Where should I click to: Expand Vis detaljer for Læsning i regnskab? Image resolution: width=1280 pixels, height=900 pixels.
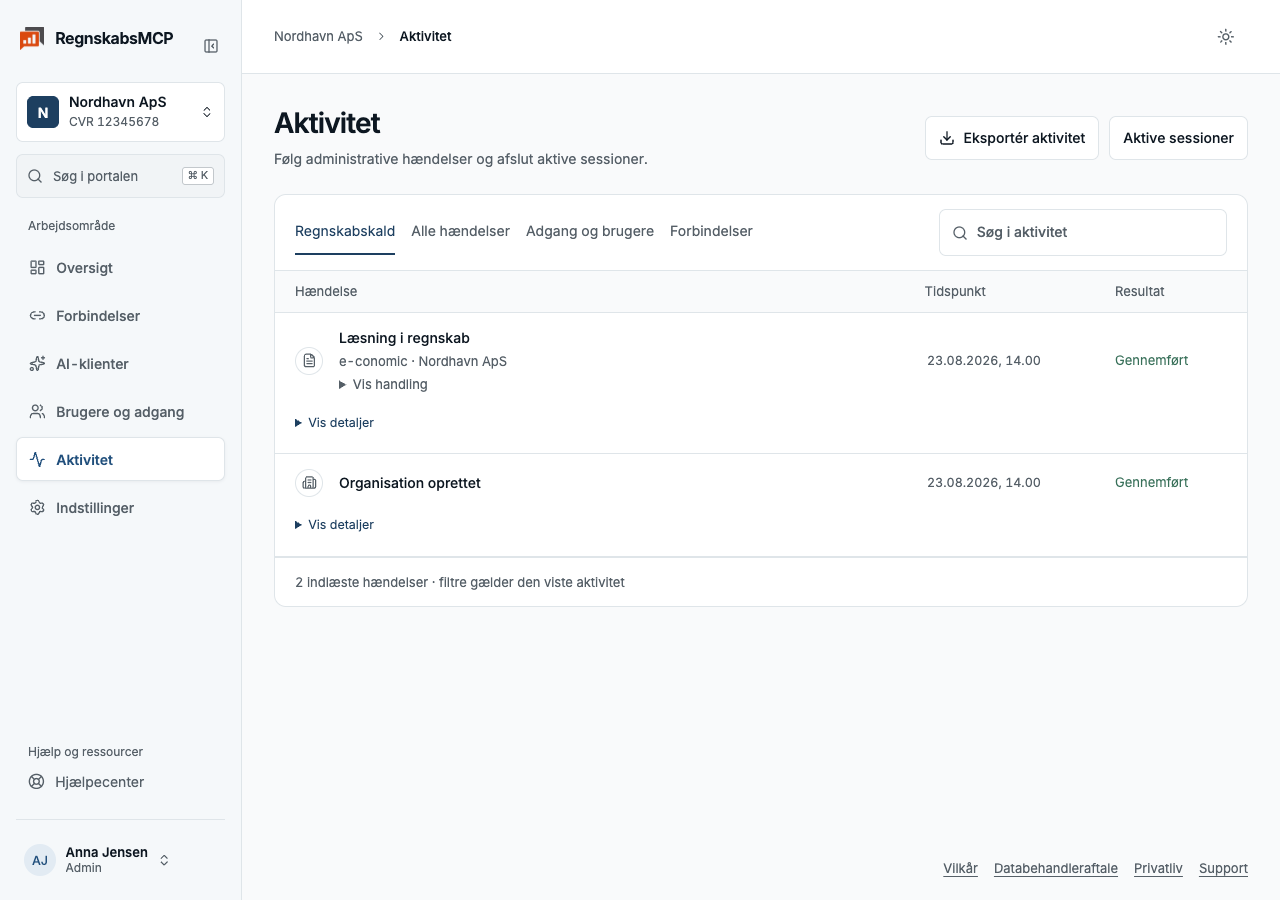point(334,423)
